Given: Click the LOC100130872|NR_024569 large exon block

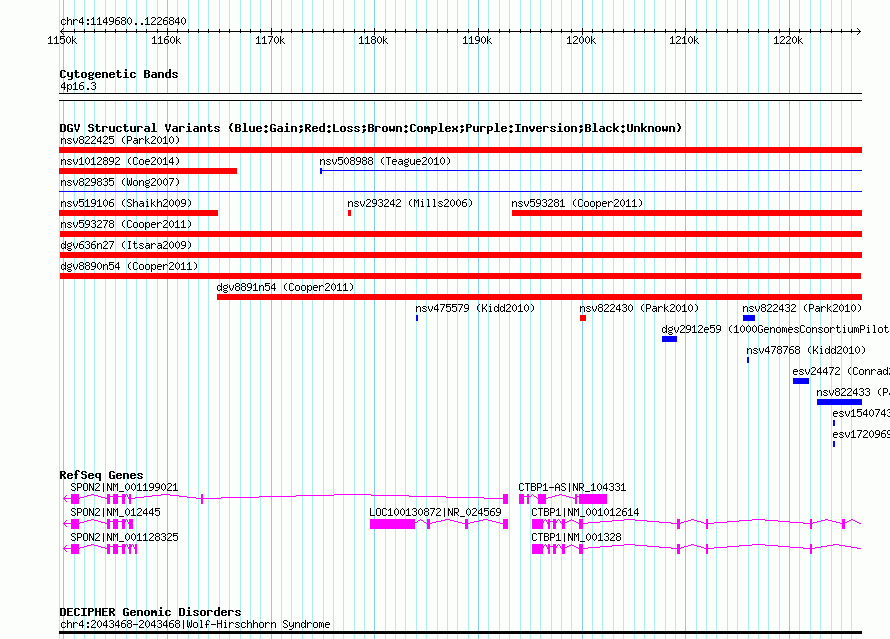Looking at the screenshot, I should click(x=392, y=524).
